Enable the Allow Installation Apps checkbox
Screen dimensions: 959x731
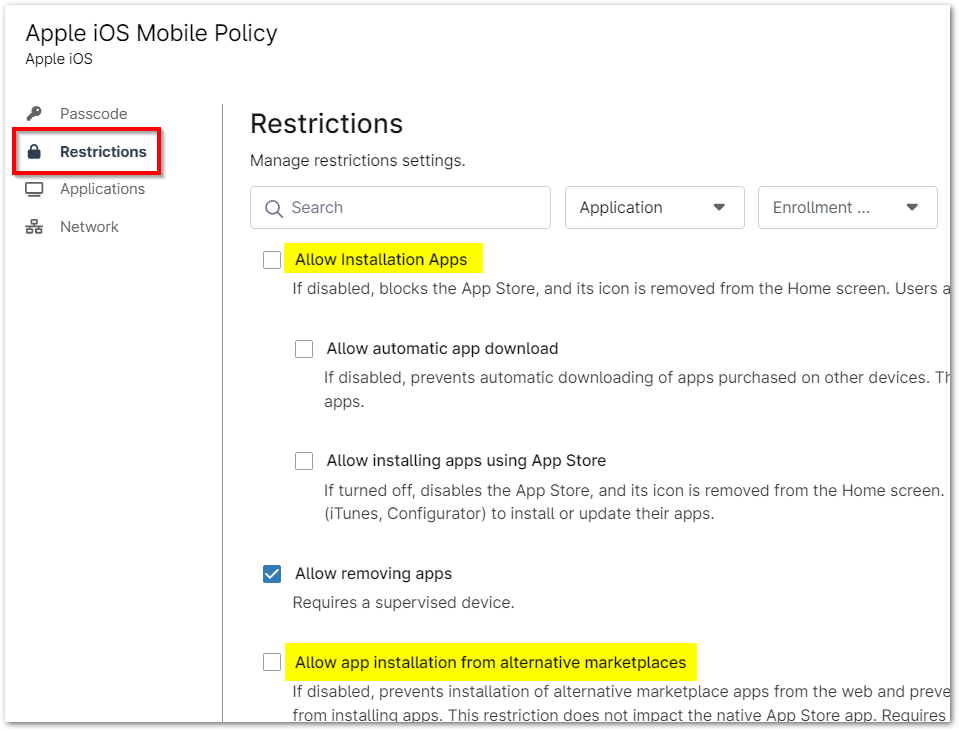[x=271, y=259]
